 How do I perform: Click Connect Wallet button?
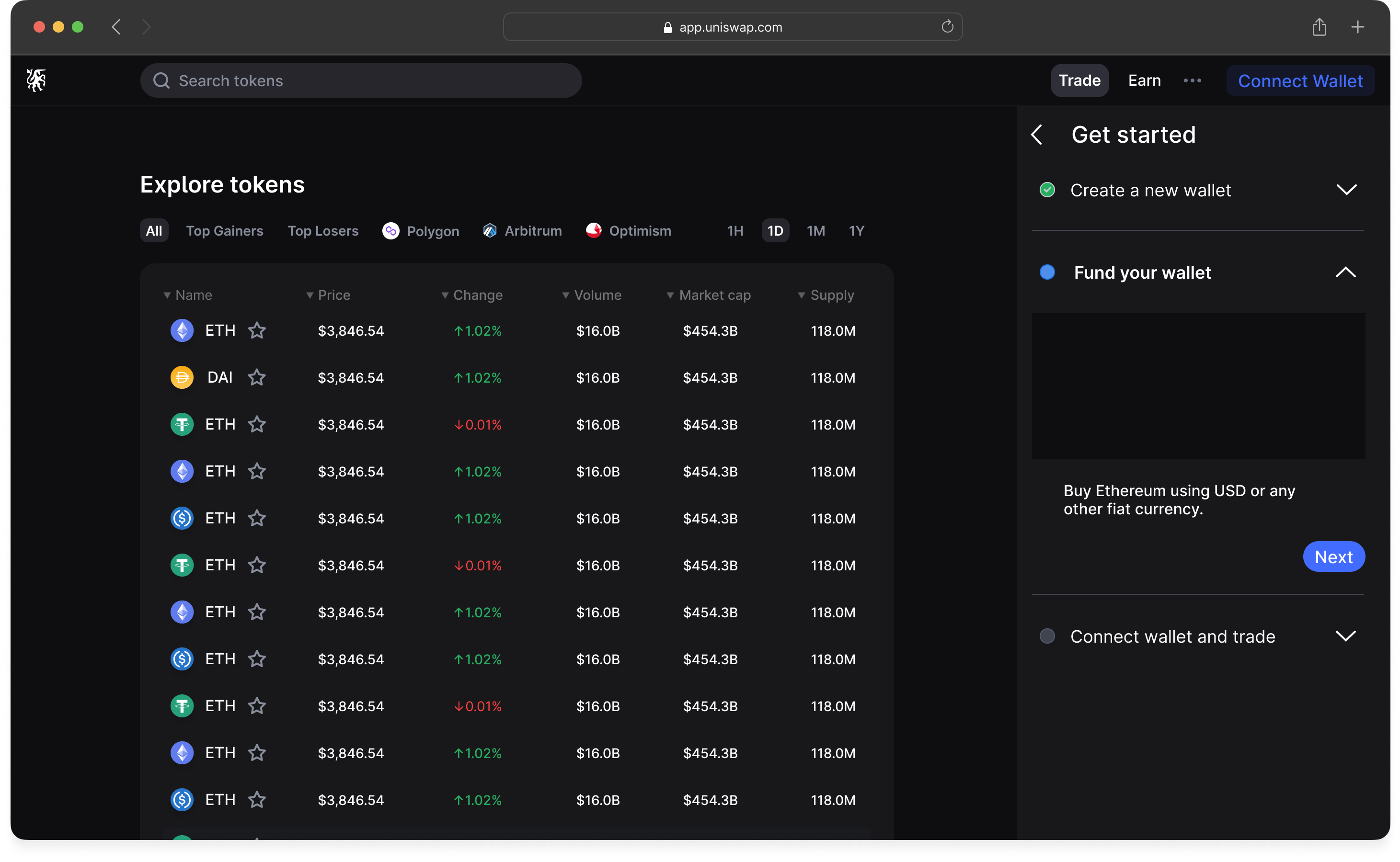(x=1300, y=81)
